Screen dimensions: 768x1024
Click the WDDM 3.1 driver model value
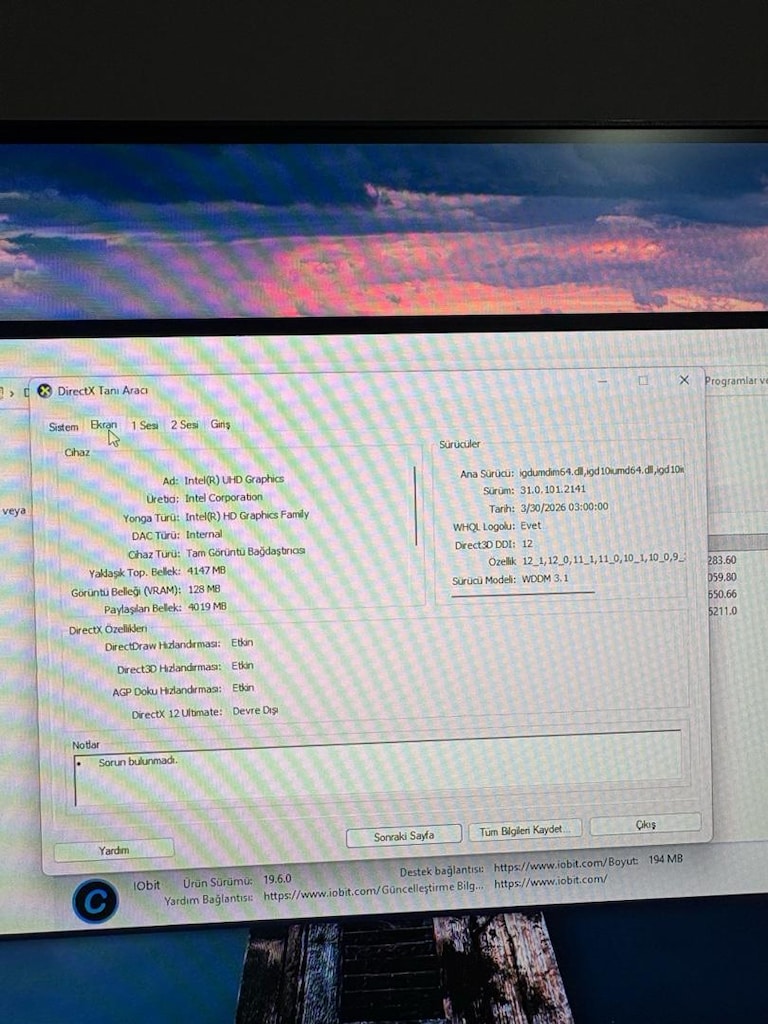[545, 579]
